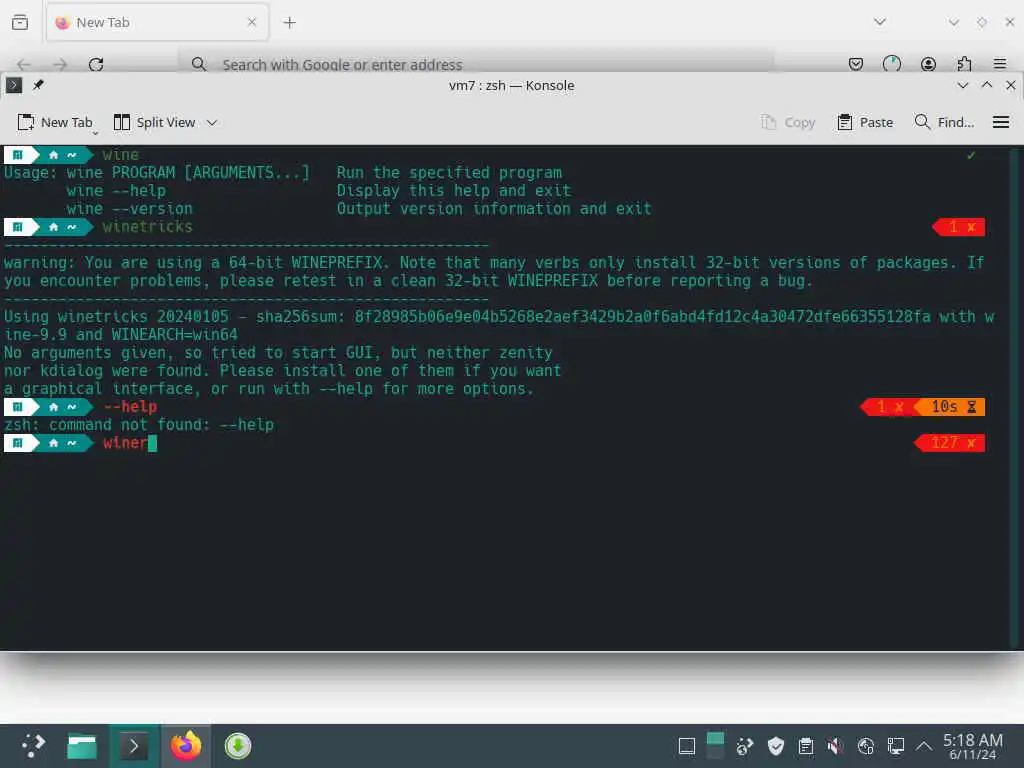Open Firefox application menu
Screen dimensions: 1024x768
click(x=1000, y=63)
